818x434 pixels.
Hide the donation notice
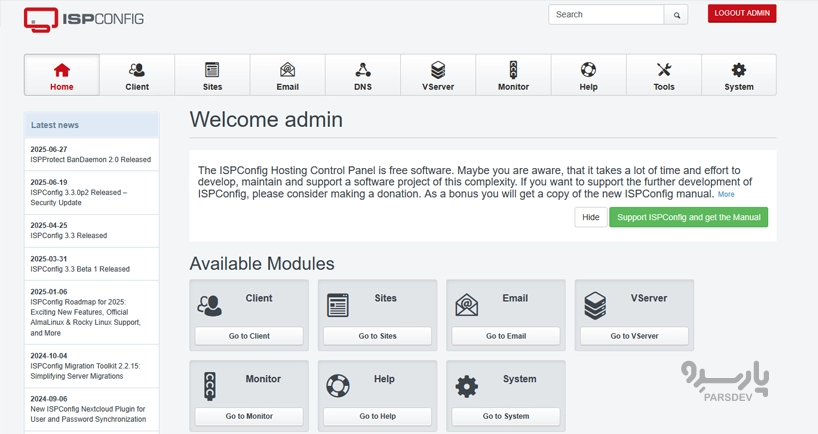(x=591, y=218)
